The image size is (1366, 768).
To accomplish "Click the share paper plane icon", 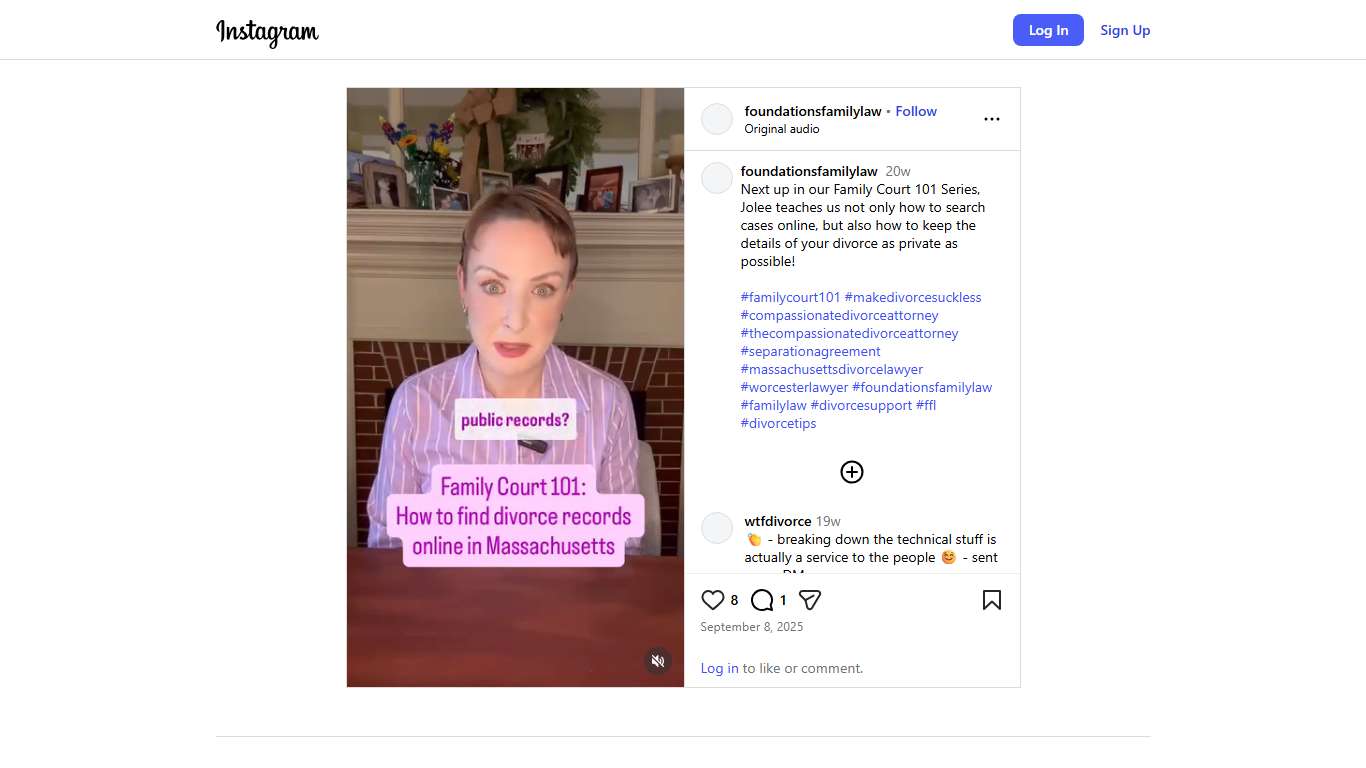I will coord(810,600).
